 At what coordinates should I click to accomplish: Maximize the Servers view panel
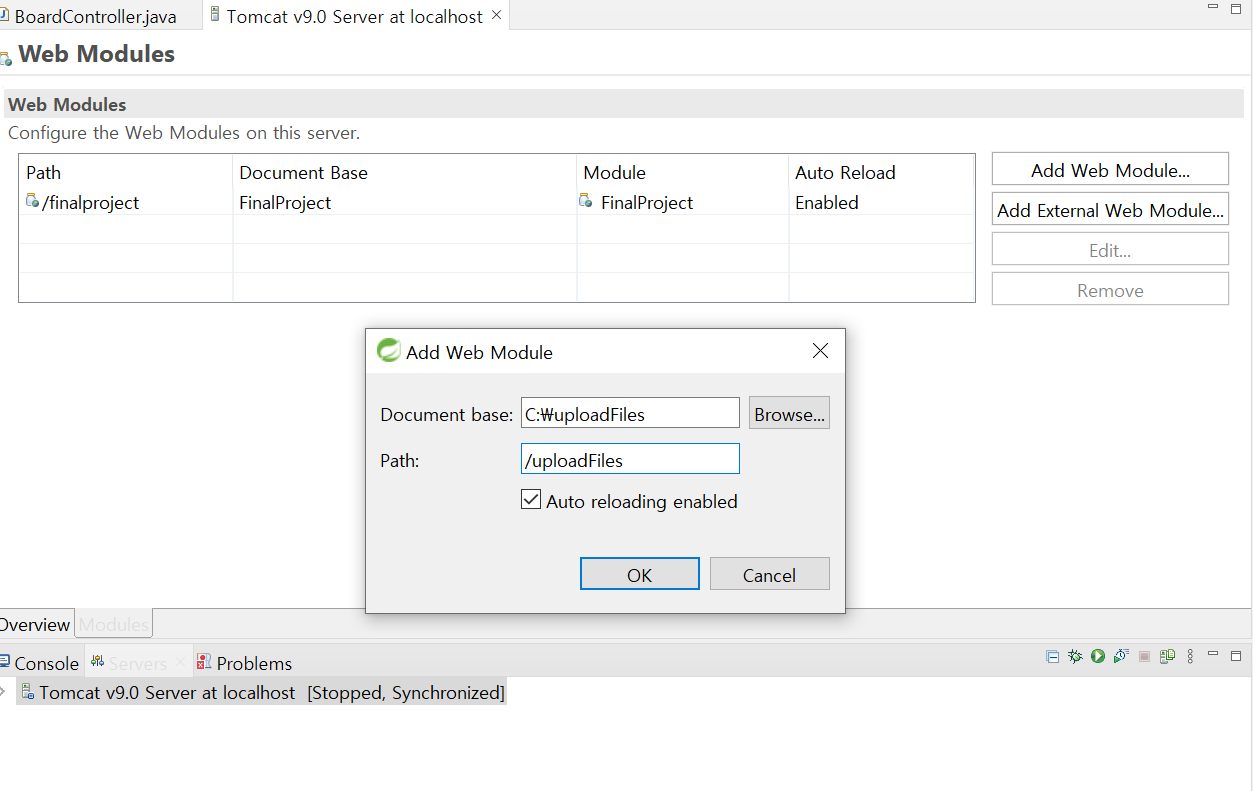click(x=1236, y=656)
